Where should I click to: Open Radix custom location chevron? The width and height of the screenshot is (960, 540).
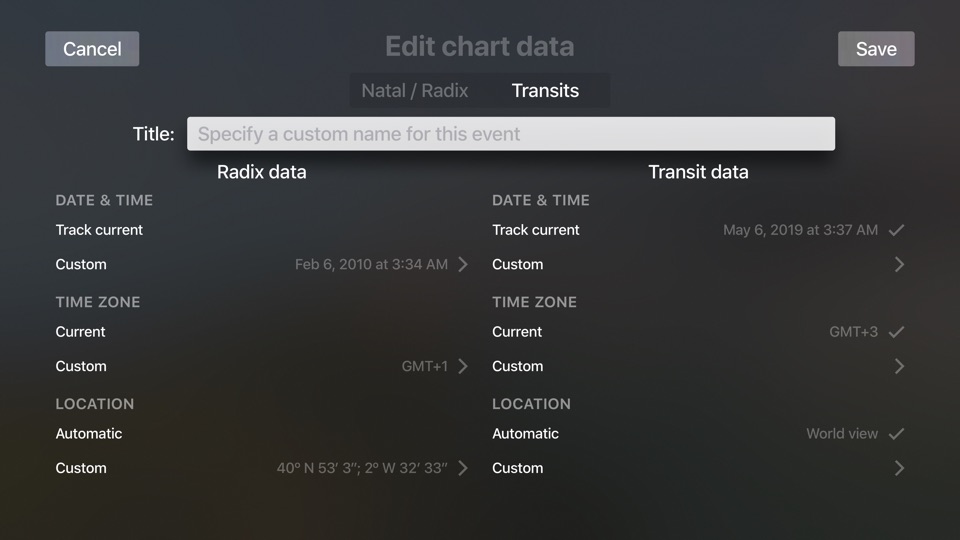[463, 469]
